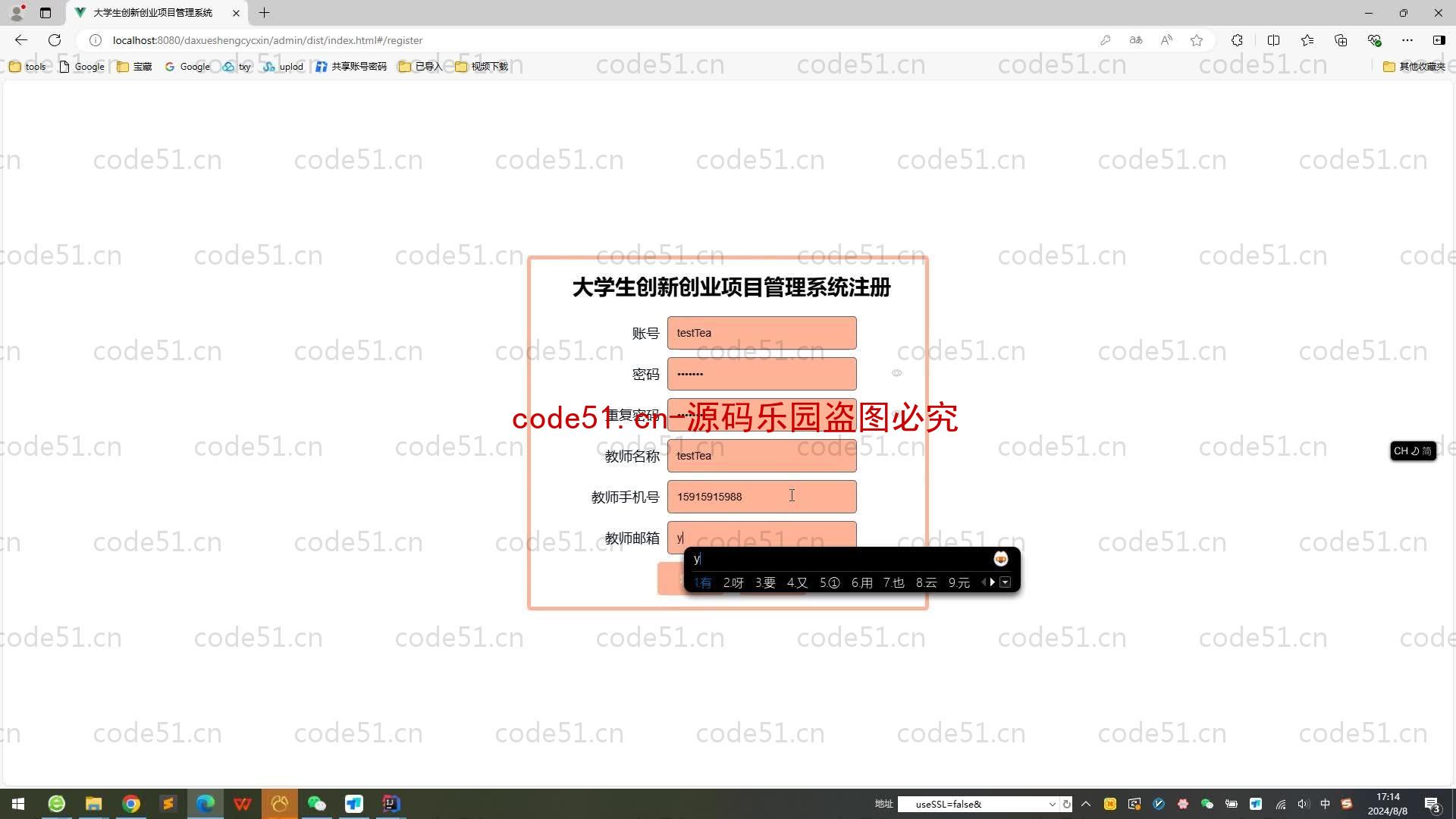Choose IME candidate 9元
The image size is (1456, 819).
pos(959,582)
